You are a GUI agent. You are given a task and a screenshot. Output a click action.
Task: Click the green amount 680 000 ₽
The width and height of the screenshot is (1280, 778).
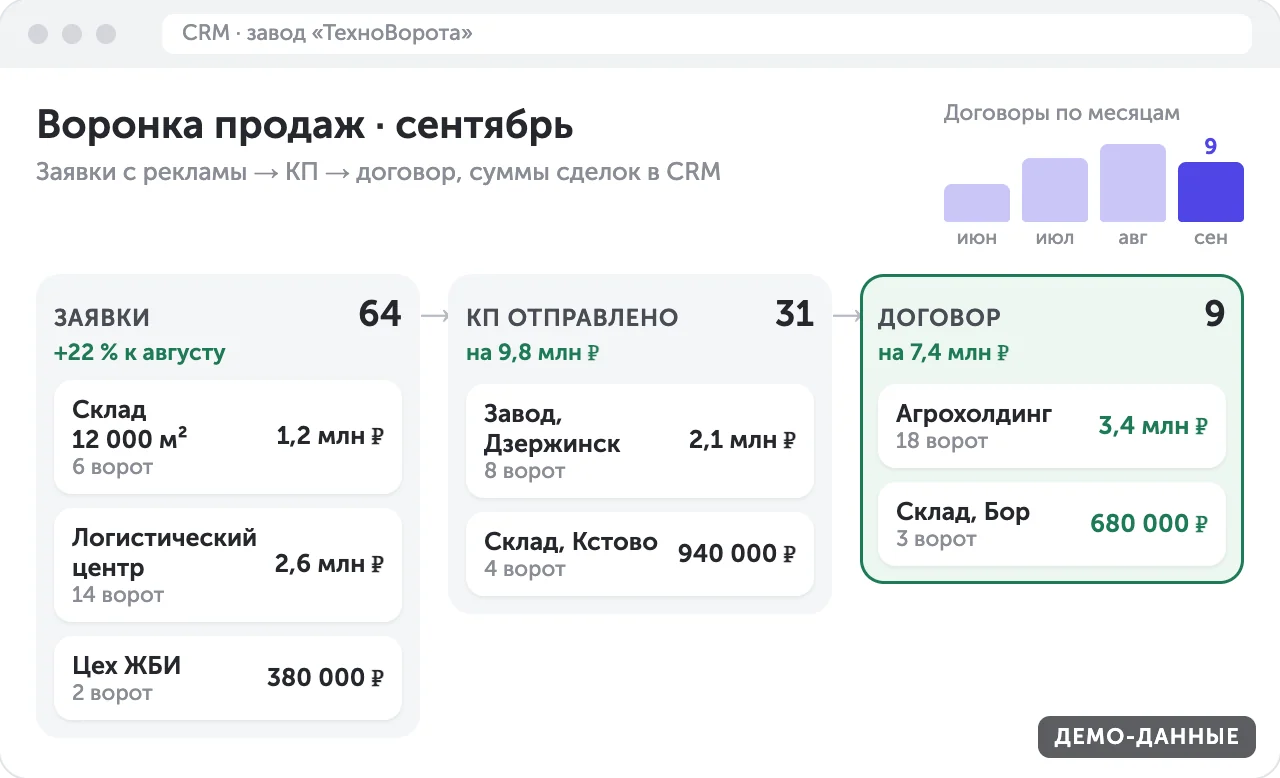[x=1149, y=524]
